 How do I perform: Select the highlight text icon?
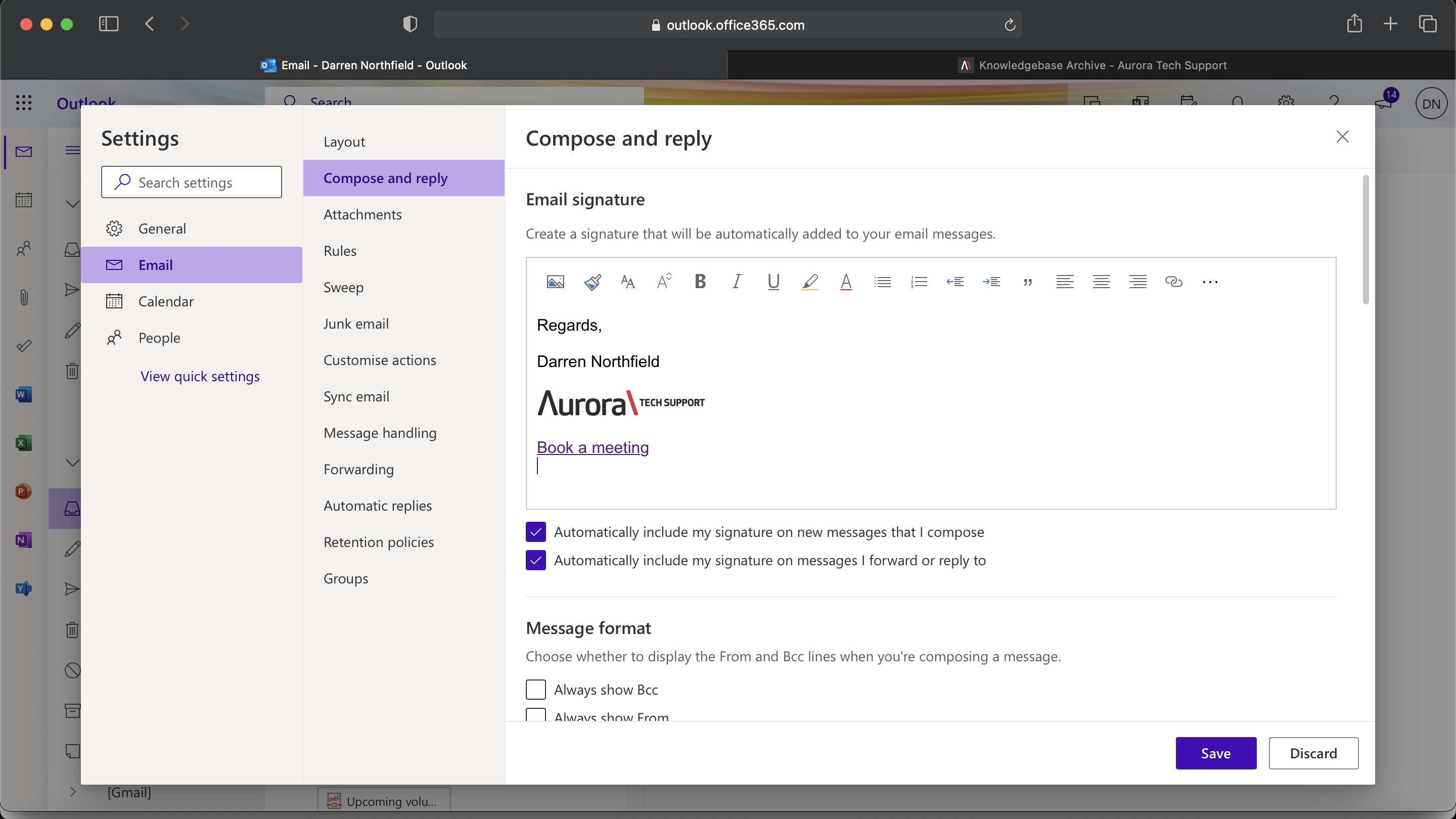click(x=810, y=281)
